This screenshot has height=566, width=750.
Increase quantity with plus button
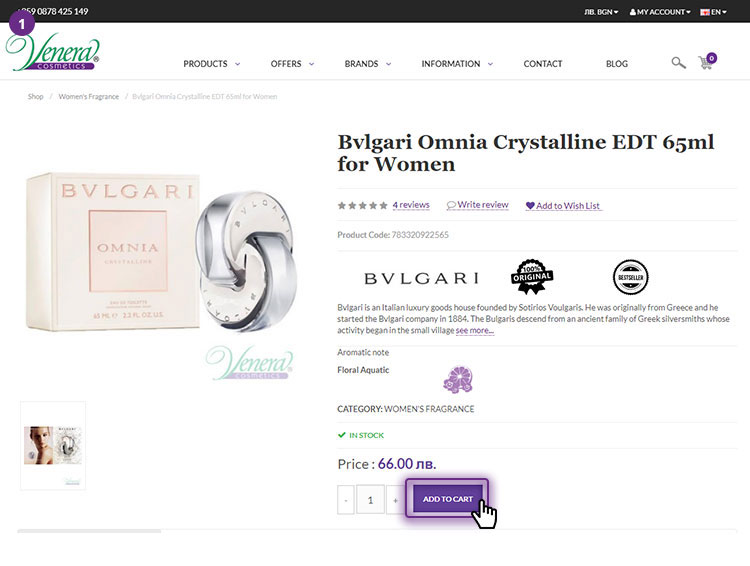[x=396, y=500]
